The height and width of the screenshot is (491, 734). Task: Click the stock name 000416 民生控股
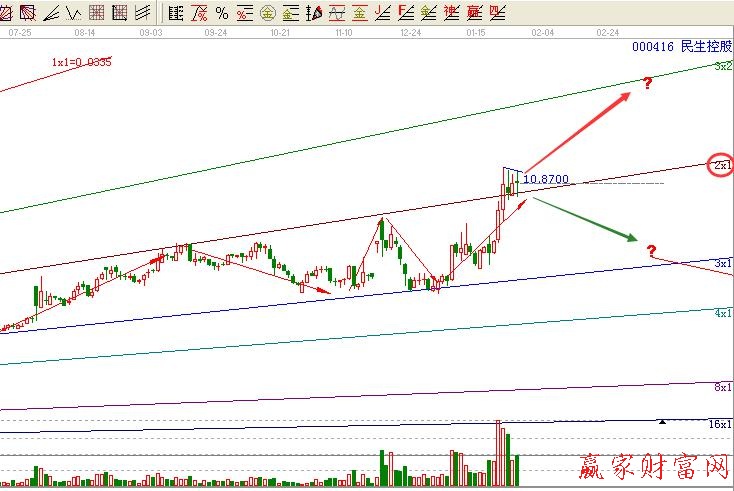(682, 47)
